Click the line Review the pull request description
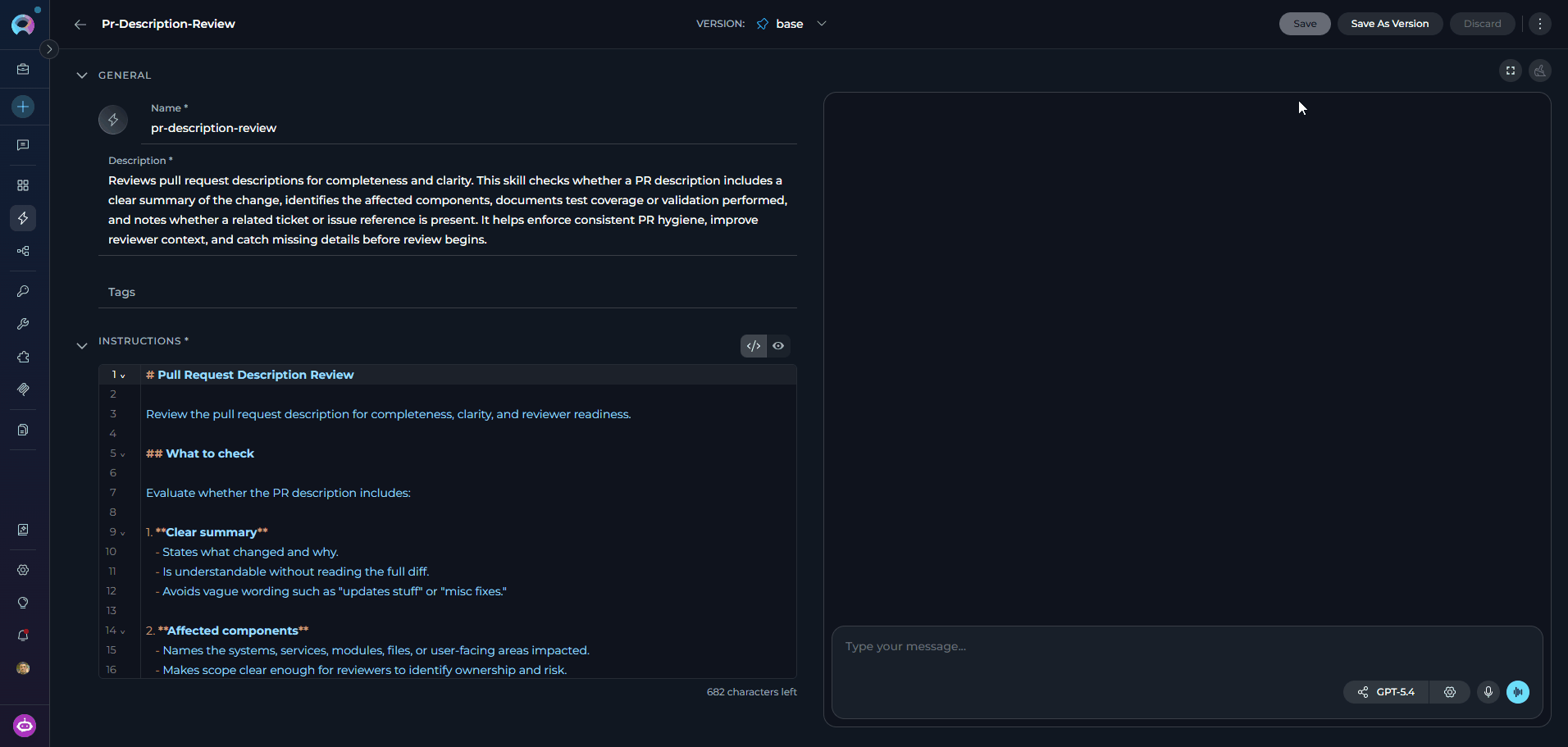Image resolution: width=1568 pixels, height=747 pixels. pos(389,414)
